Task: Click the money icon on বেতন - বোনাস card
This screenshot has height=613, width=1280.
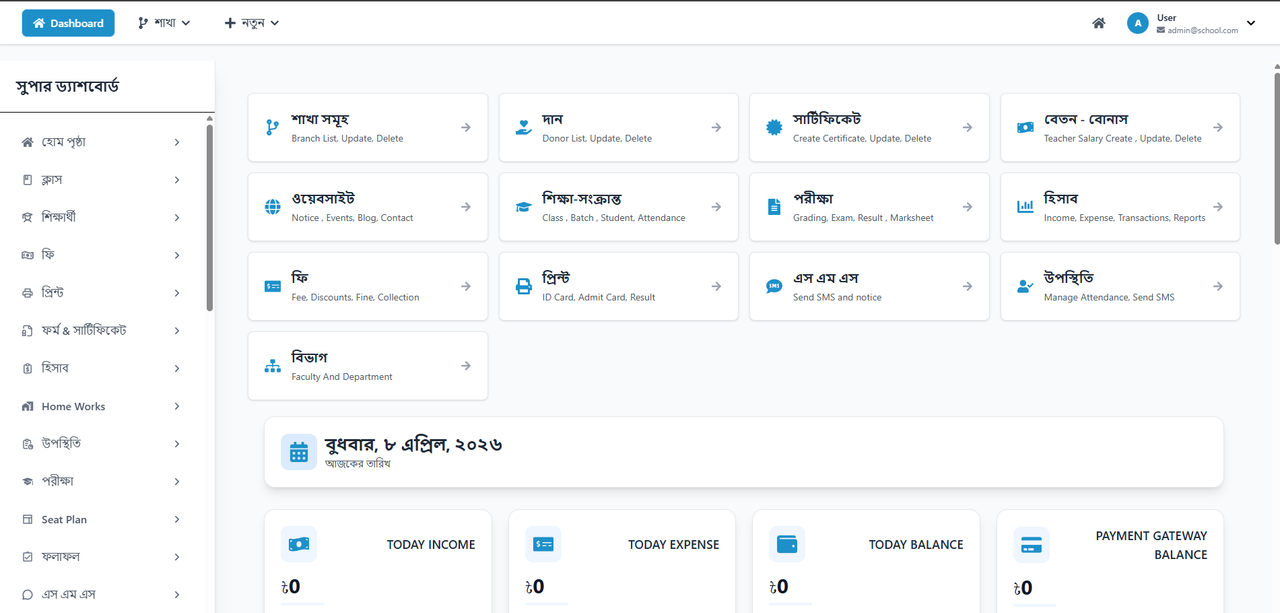Action: coord(1025,127)
